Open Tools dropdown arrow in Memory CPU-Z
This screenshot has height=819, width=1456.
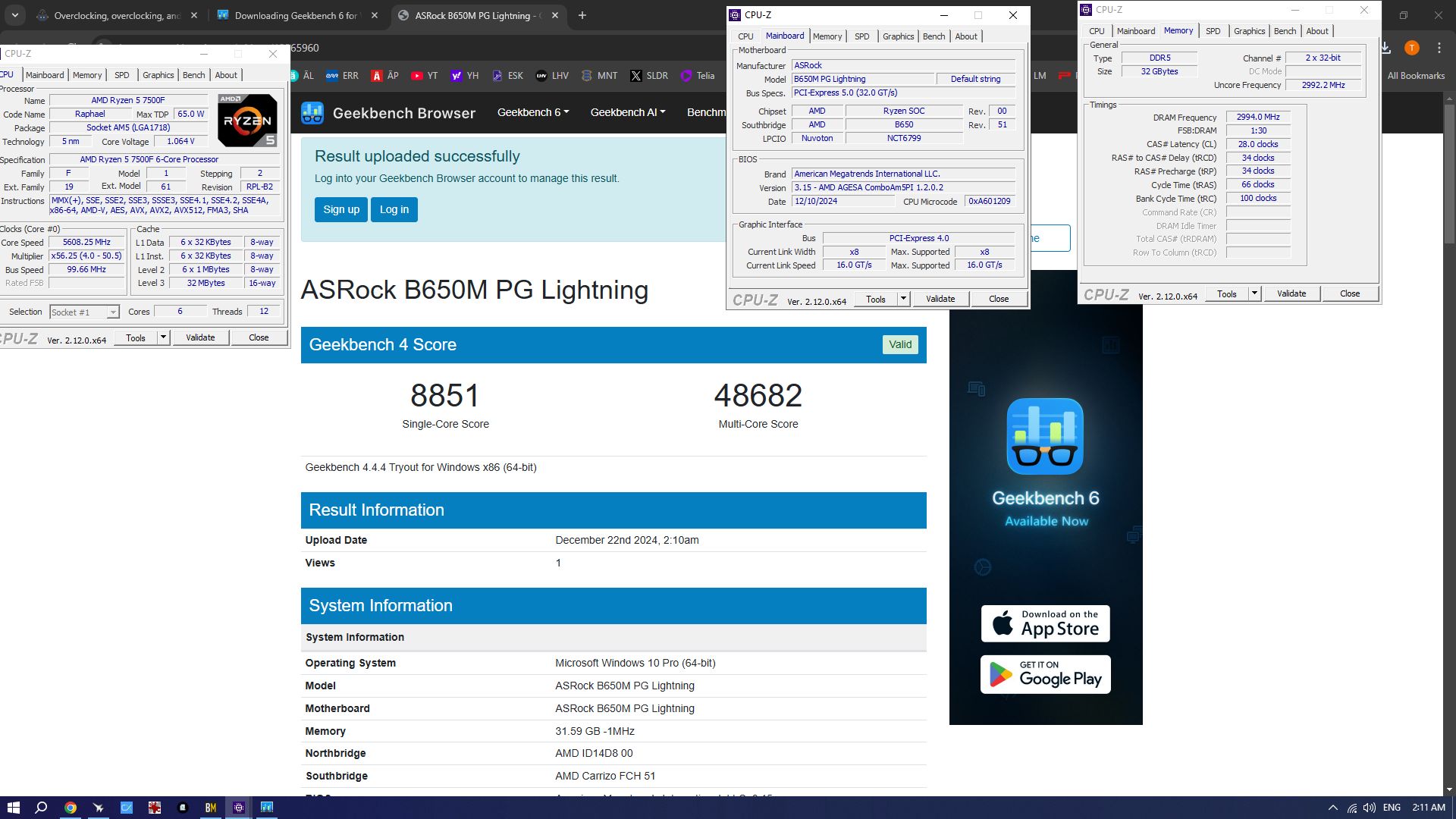pos(1254,293)
